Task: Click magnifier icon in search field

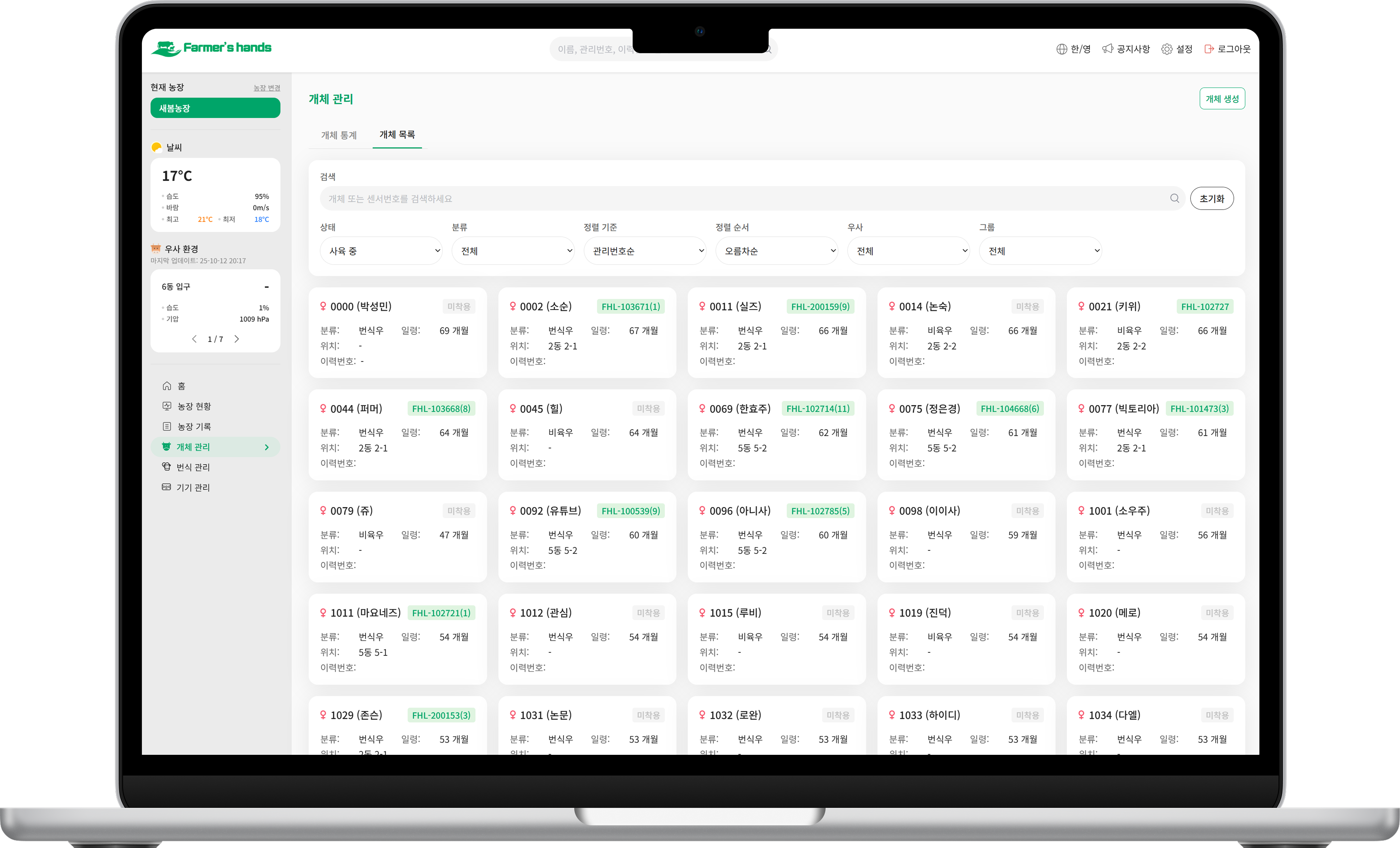Action: (1174, 198)
